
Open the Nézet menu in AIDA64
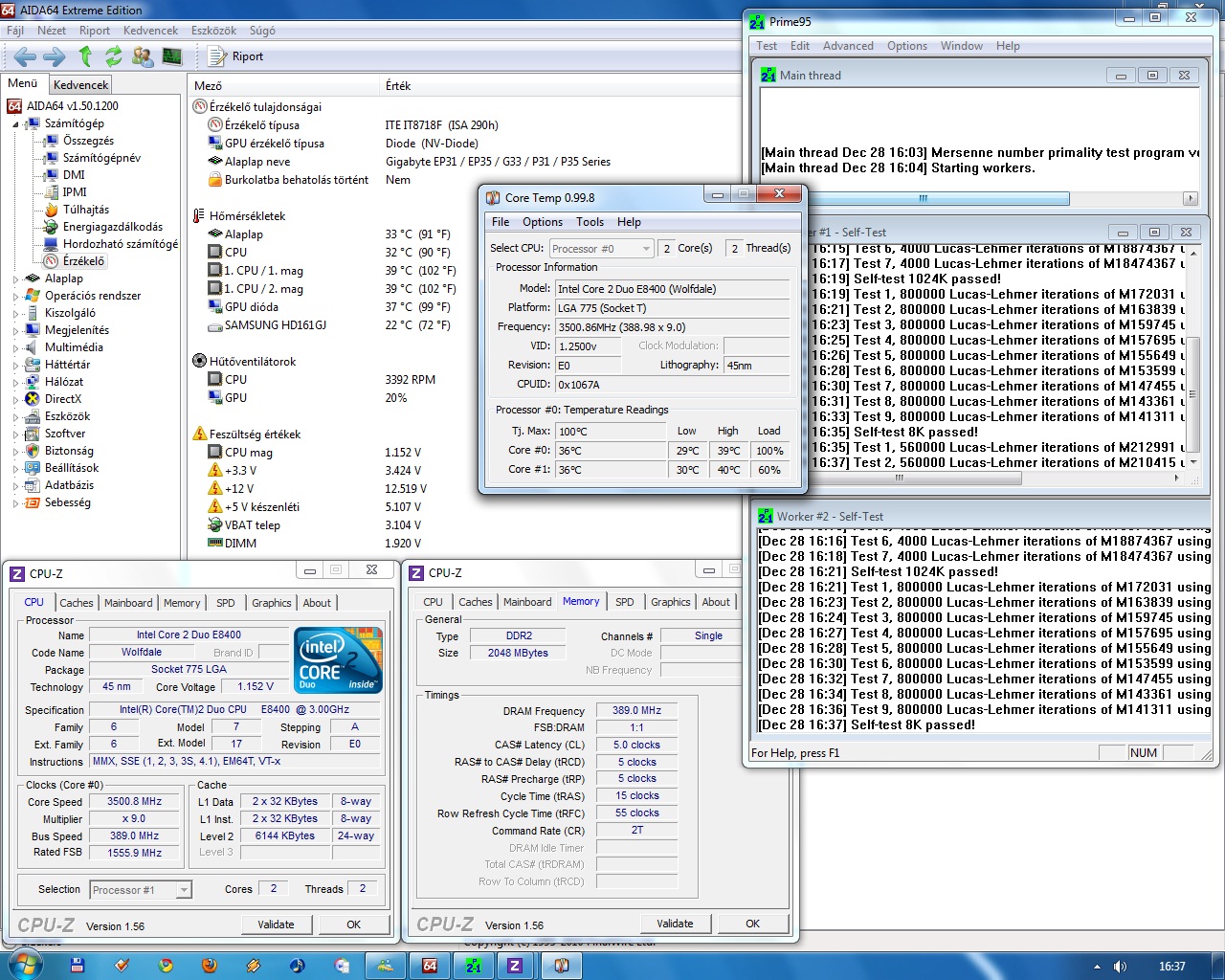(52, 31)
